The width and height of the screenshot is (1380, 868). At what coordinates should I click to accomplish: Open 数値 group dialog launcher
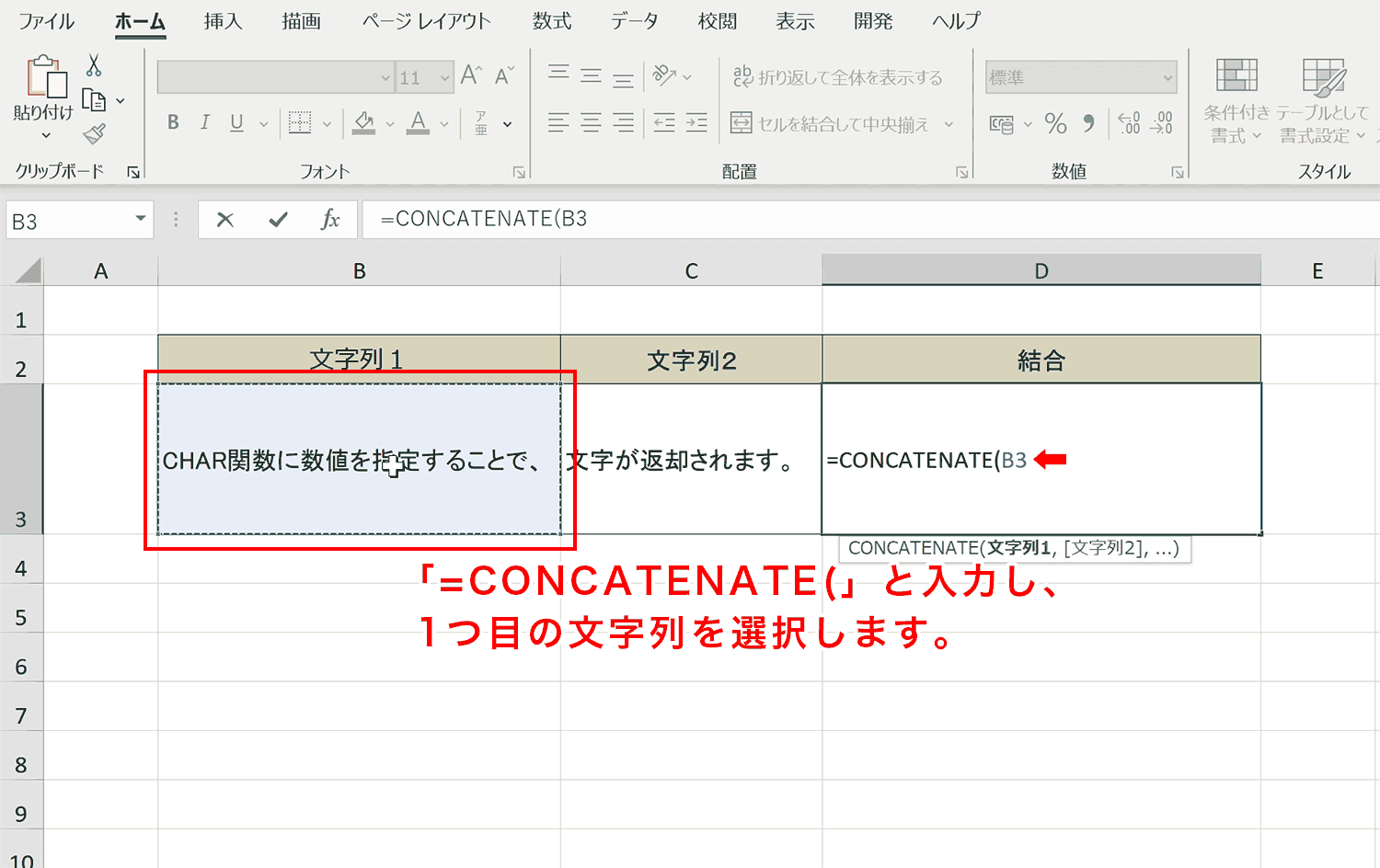pyautogui.click(x=1177, y=172)
